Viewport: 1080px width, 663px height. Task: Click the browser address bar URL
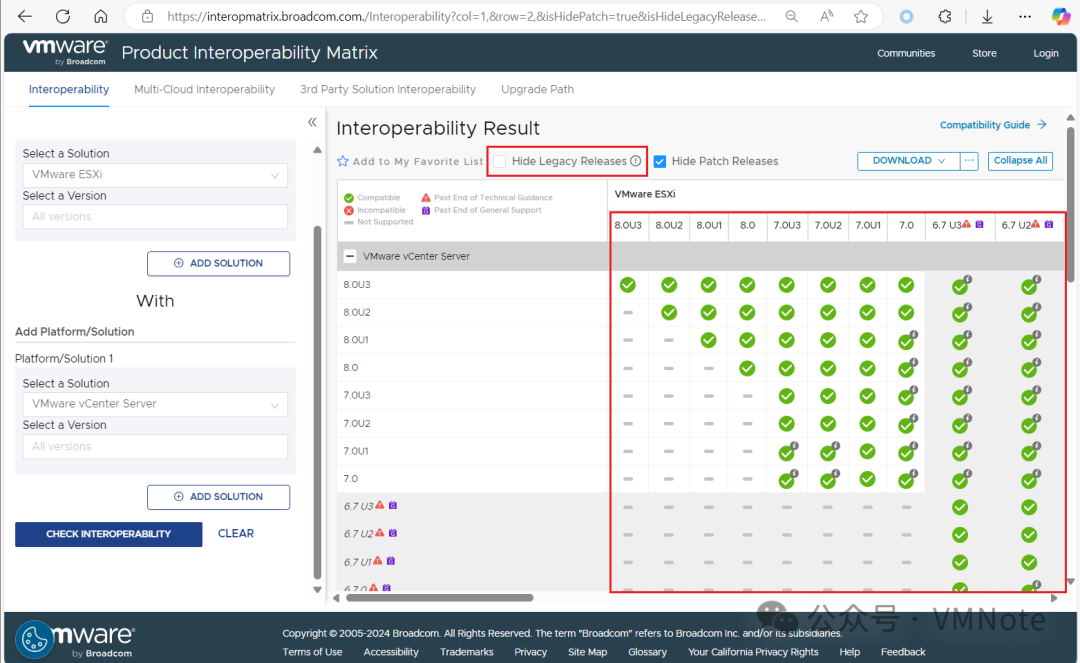pos(466,17)
